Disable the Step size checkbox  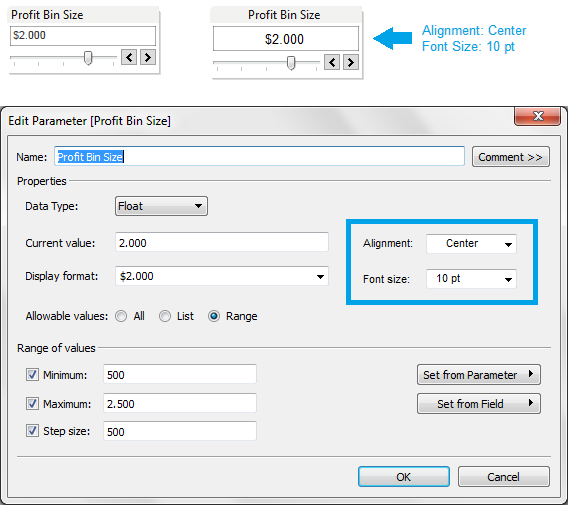32,431
